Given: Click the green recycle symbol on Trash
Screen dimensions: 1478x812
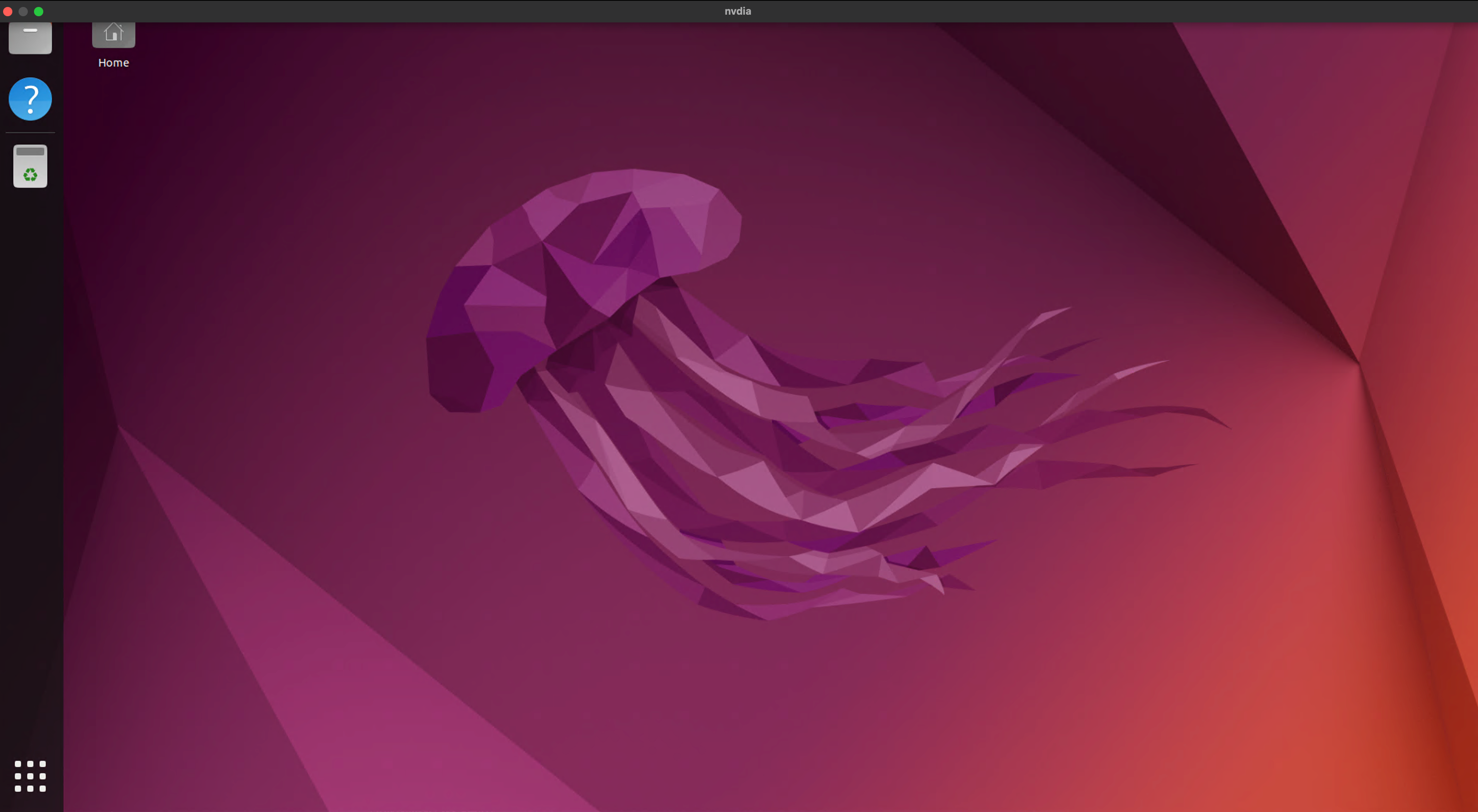Looking at the screenshot, I should point(31,175).
